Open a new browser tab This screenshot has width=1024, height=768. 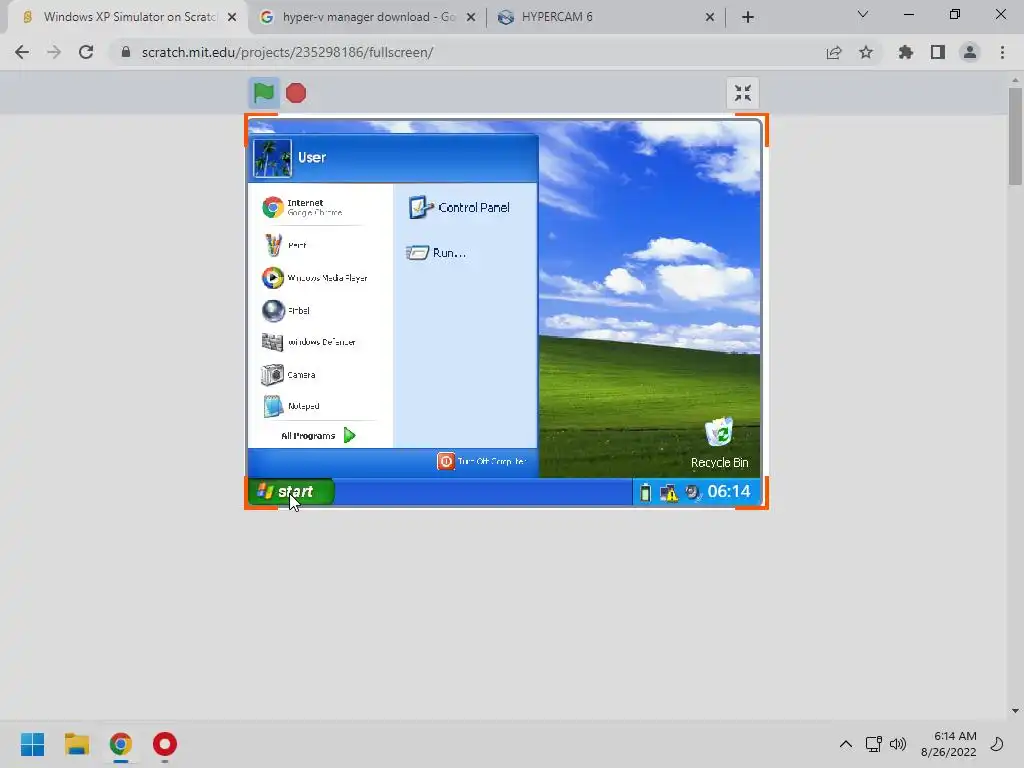[x=748, y=17]
